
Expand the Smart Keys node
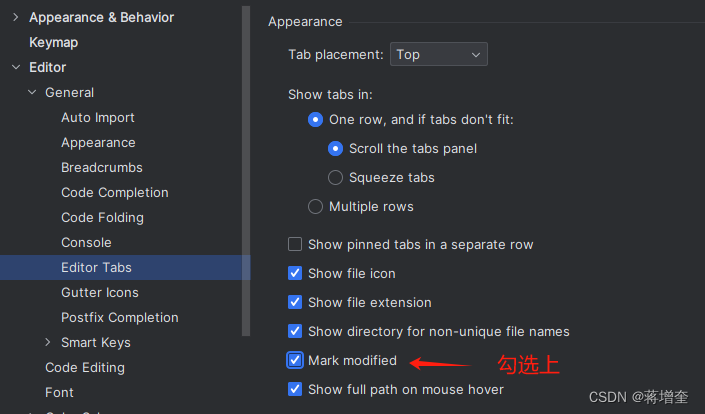[48, 343]
